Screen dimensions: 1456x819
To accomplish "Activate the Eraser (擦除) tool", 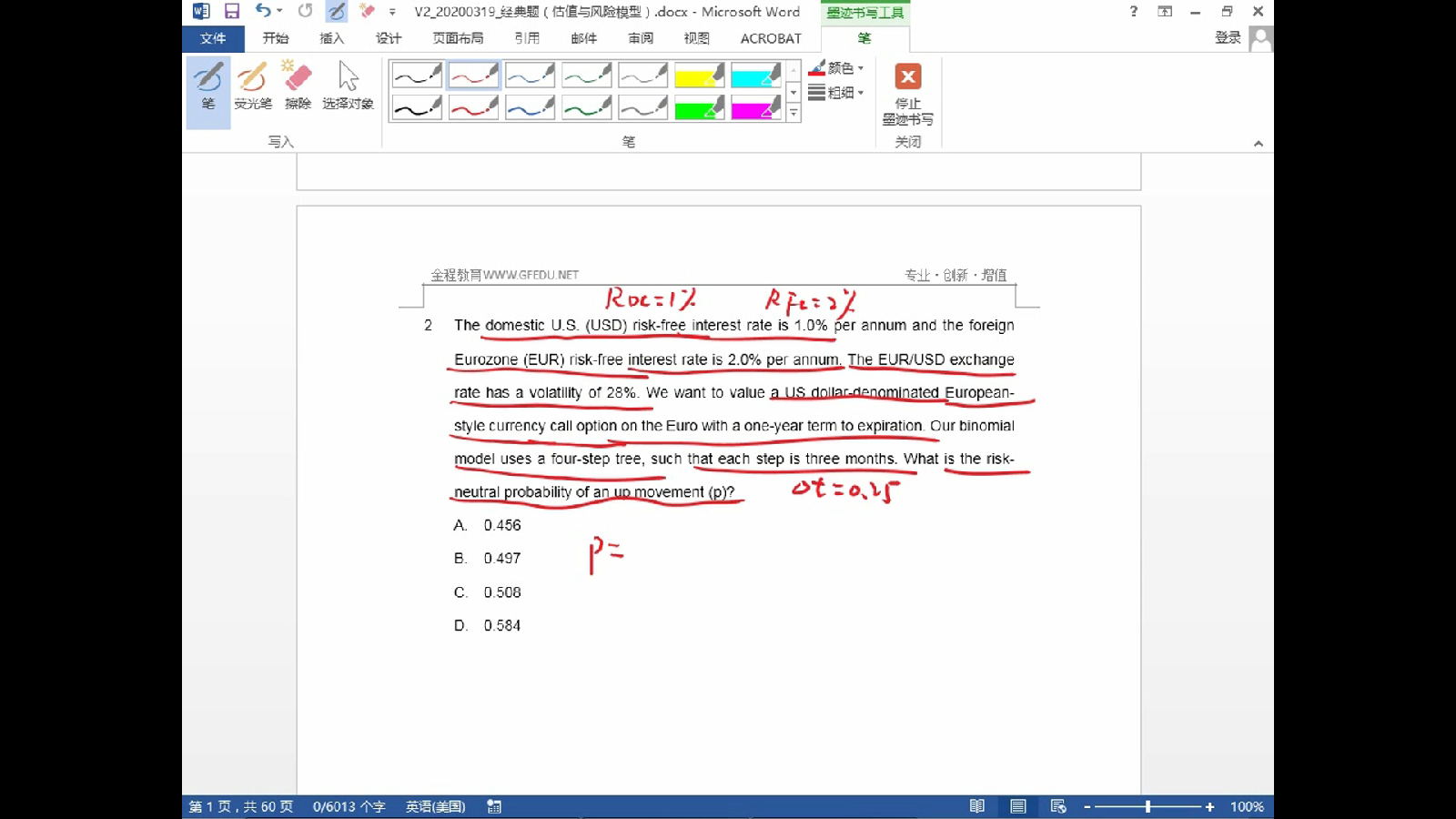I will (298, 86).
